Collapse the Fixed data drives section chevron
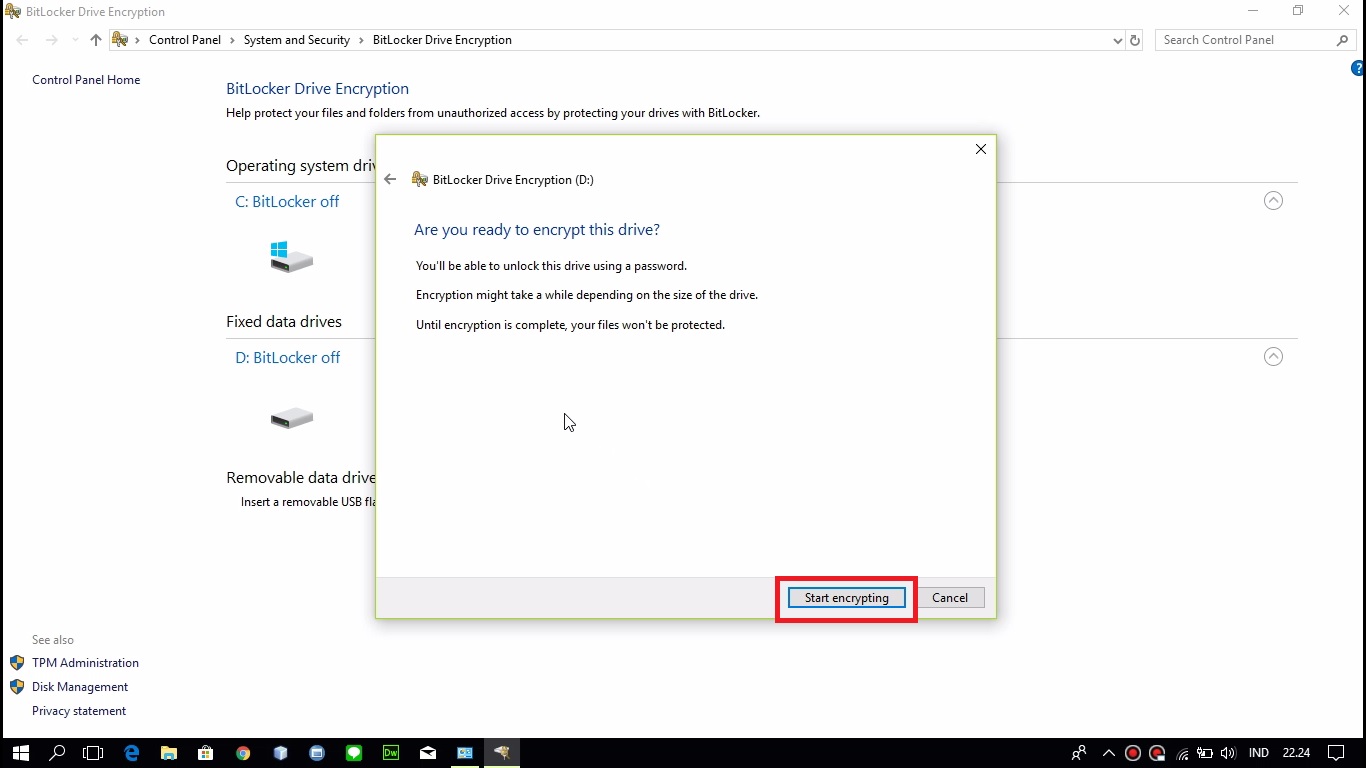Viewport: 1366px width, 768px height. click(1273, 357)
